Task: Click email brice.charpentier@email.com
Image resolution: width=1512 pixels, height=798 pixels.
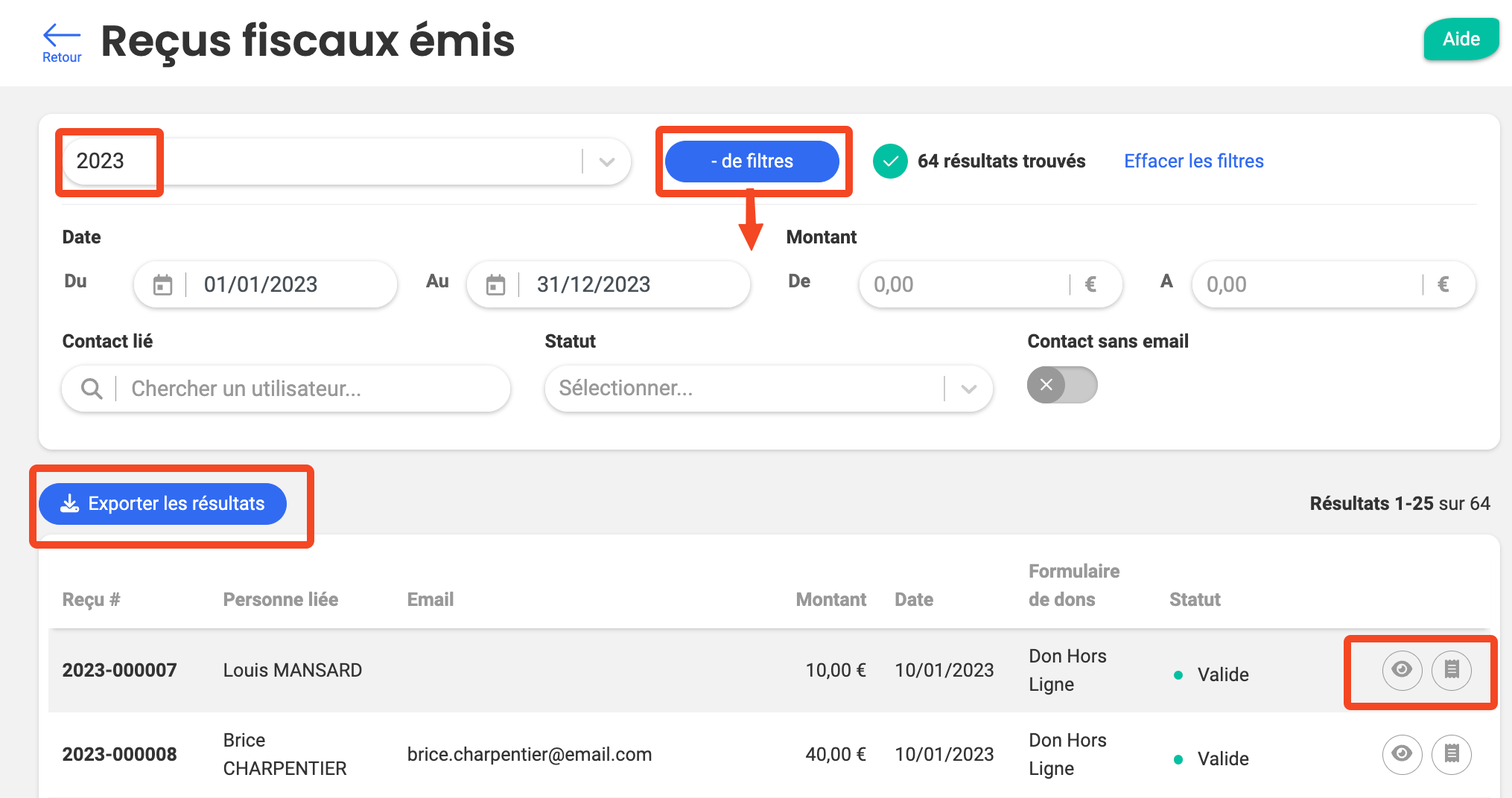Action: 530,754
